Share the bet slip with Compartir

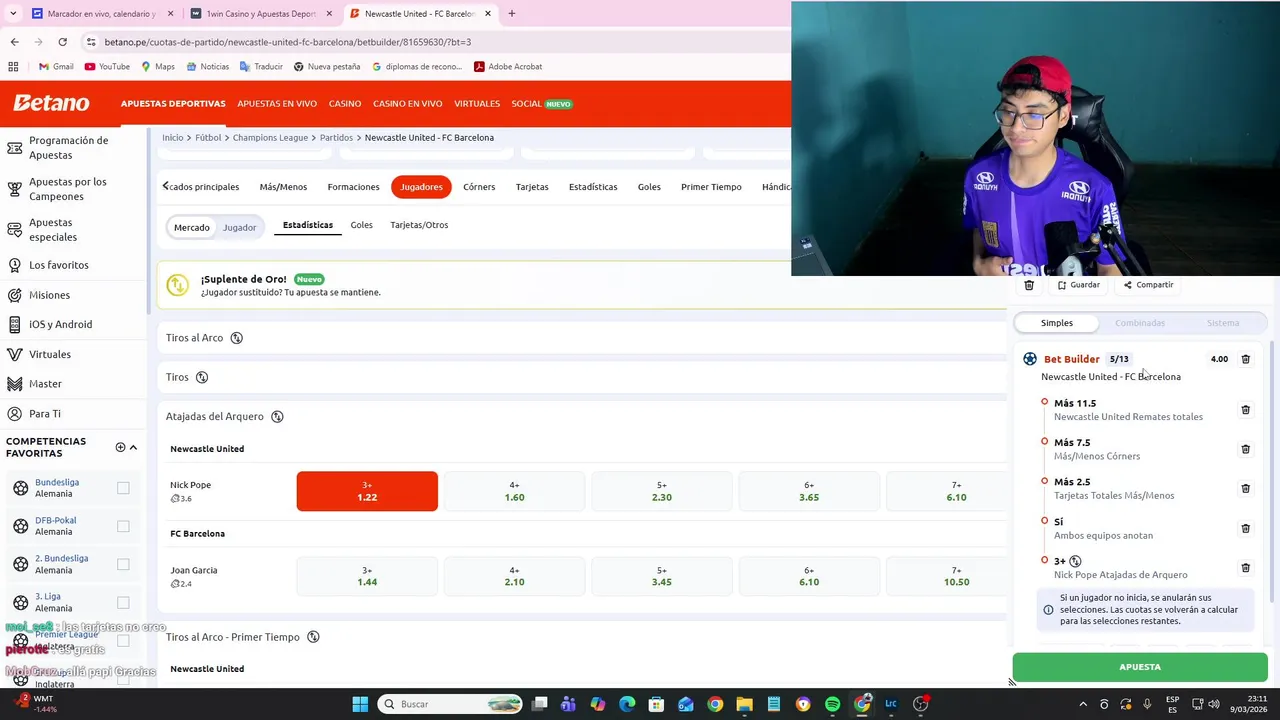click(x=1148, y=285)
